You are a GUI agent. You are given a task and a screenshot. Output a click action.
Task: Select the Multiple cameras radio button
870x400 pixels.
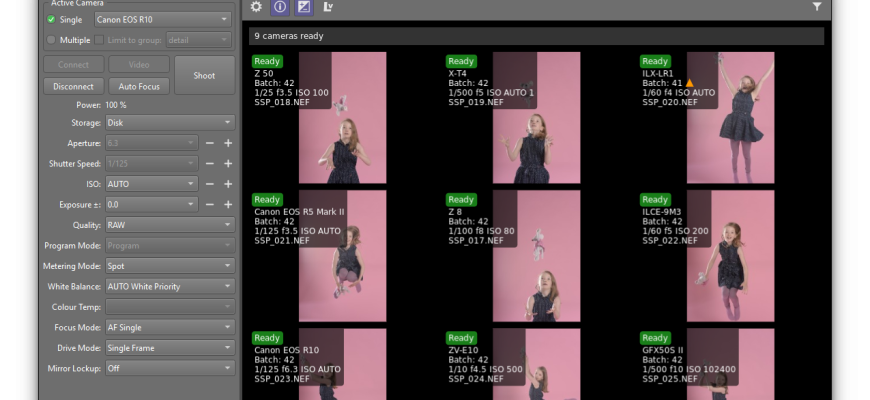tap(52, 40)
